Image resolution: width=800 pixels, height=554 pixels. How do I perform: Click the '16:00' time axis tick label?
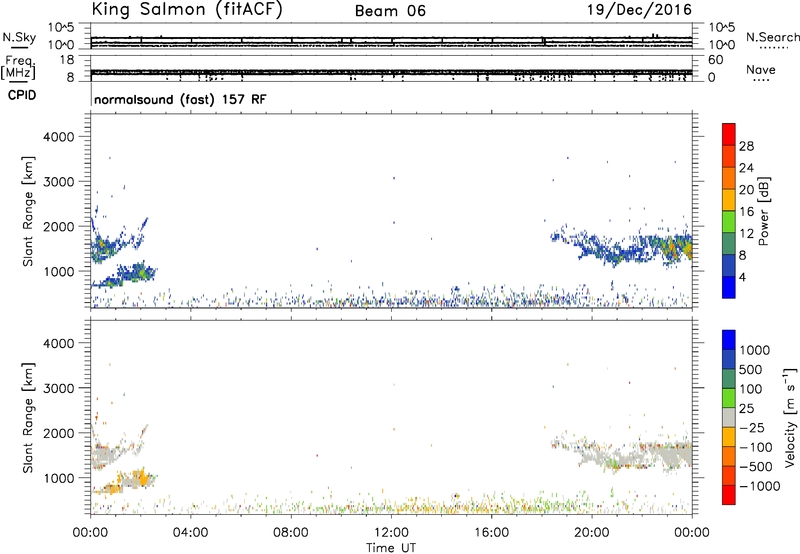491,533
